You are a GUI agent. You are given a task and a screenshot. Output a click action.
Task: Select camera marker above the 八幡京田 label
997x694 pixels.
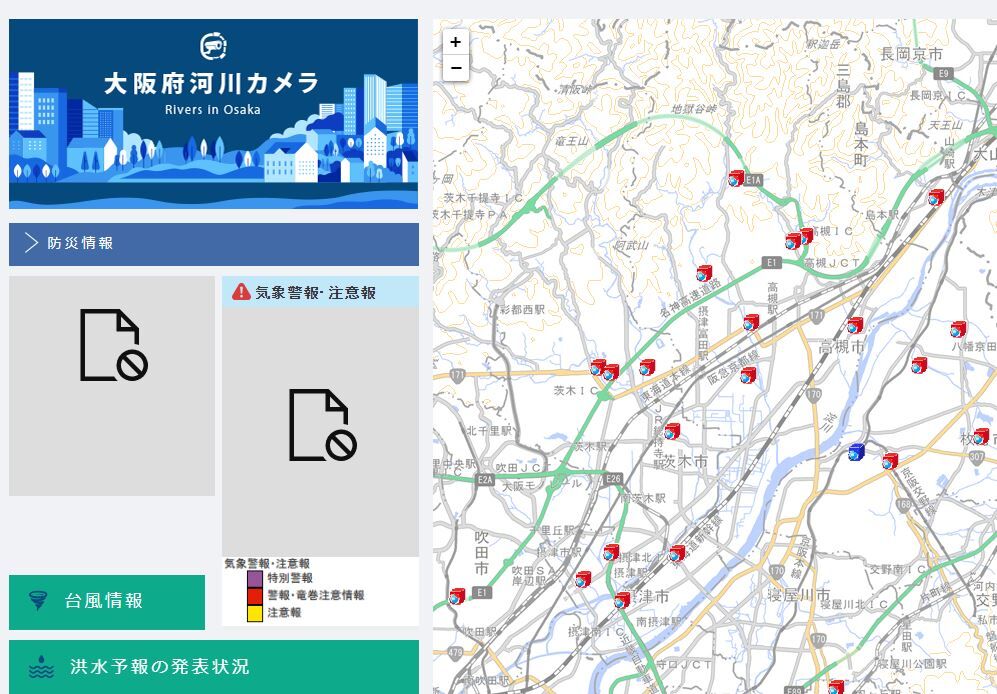tap(958, 330)
